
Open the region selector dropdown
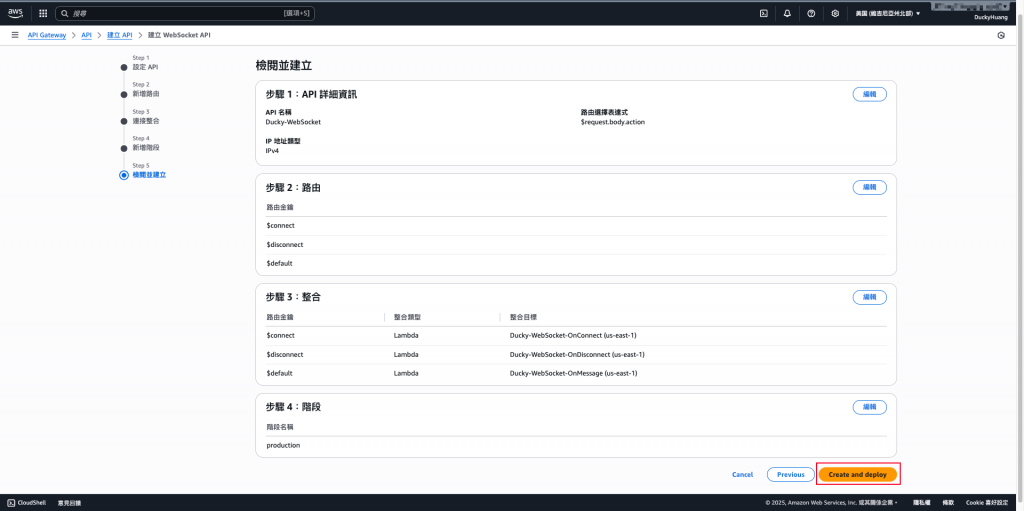[888, 13]
